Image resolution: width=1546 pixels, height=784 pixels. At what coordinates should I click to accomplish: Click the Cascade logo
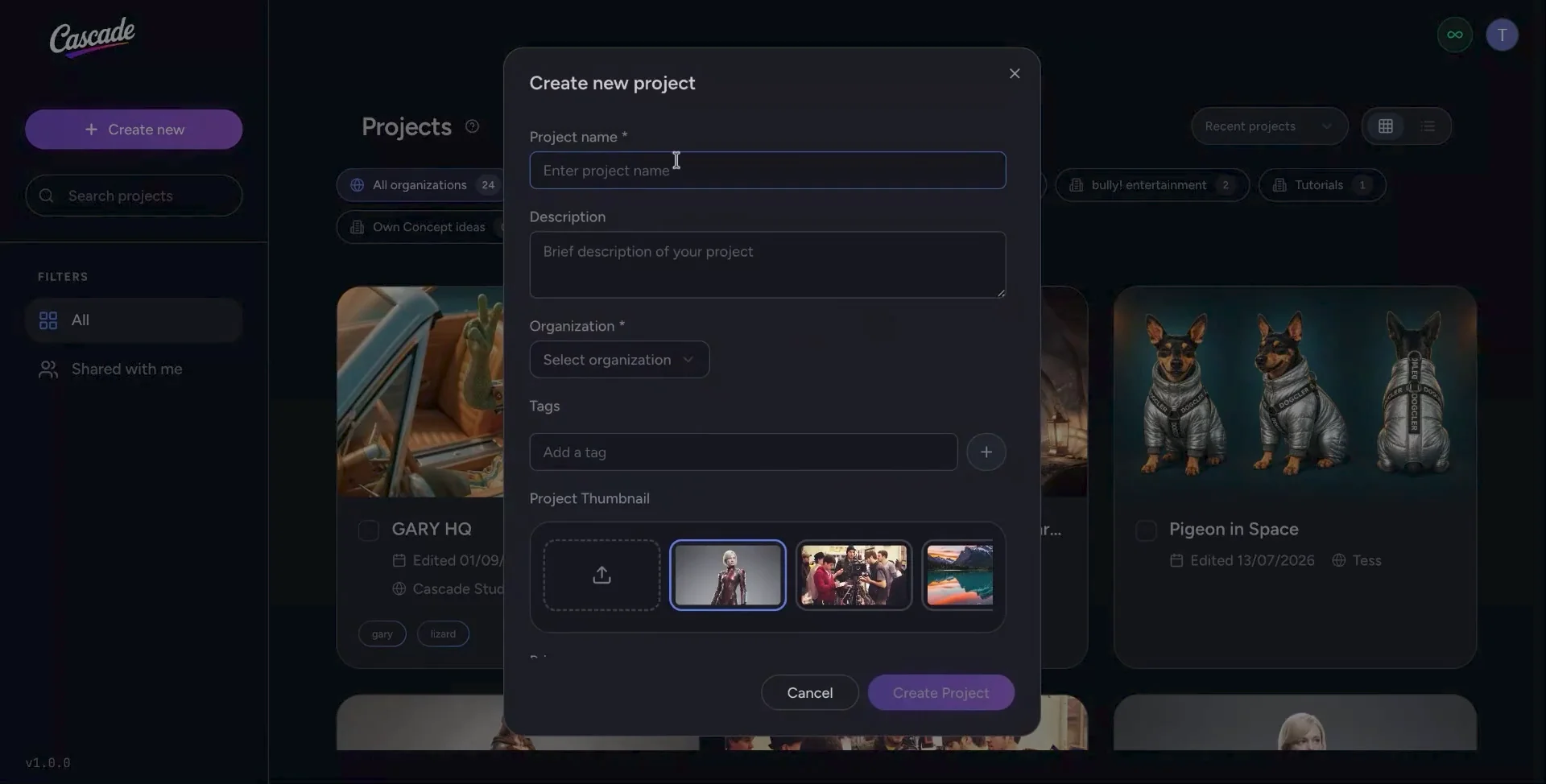tap(92, 37)
